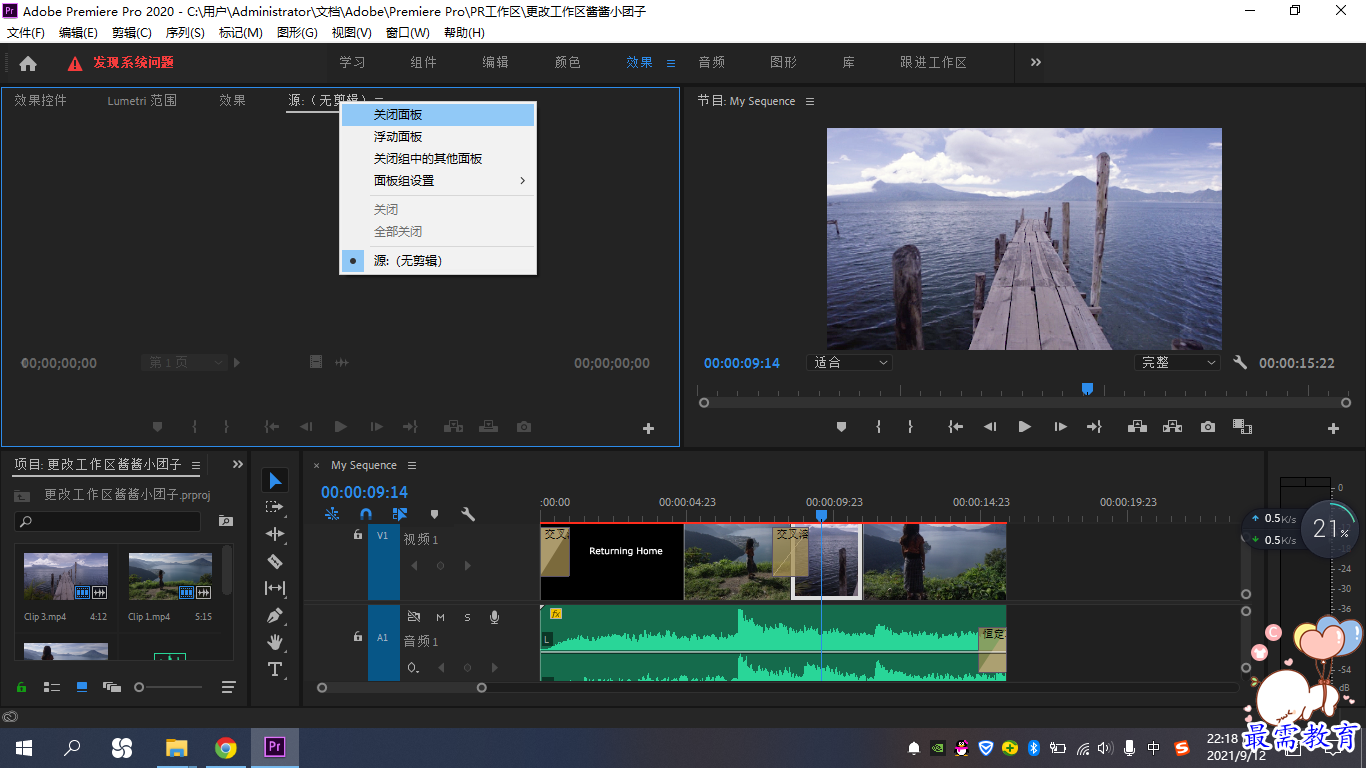Open program monitor button editor plus

[1333, 428]
